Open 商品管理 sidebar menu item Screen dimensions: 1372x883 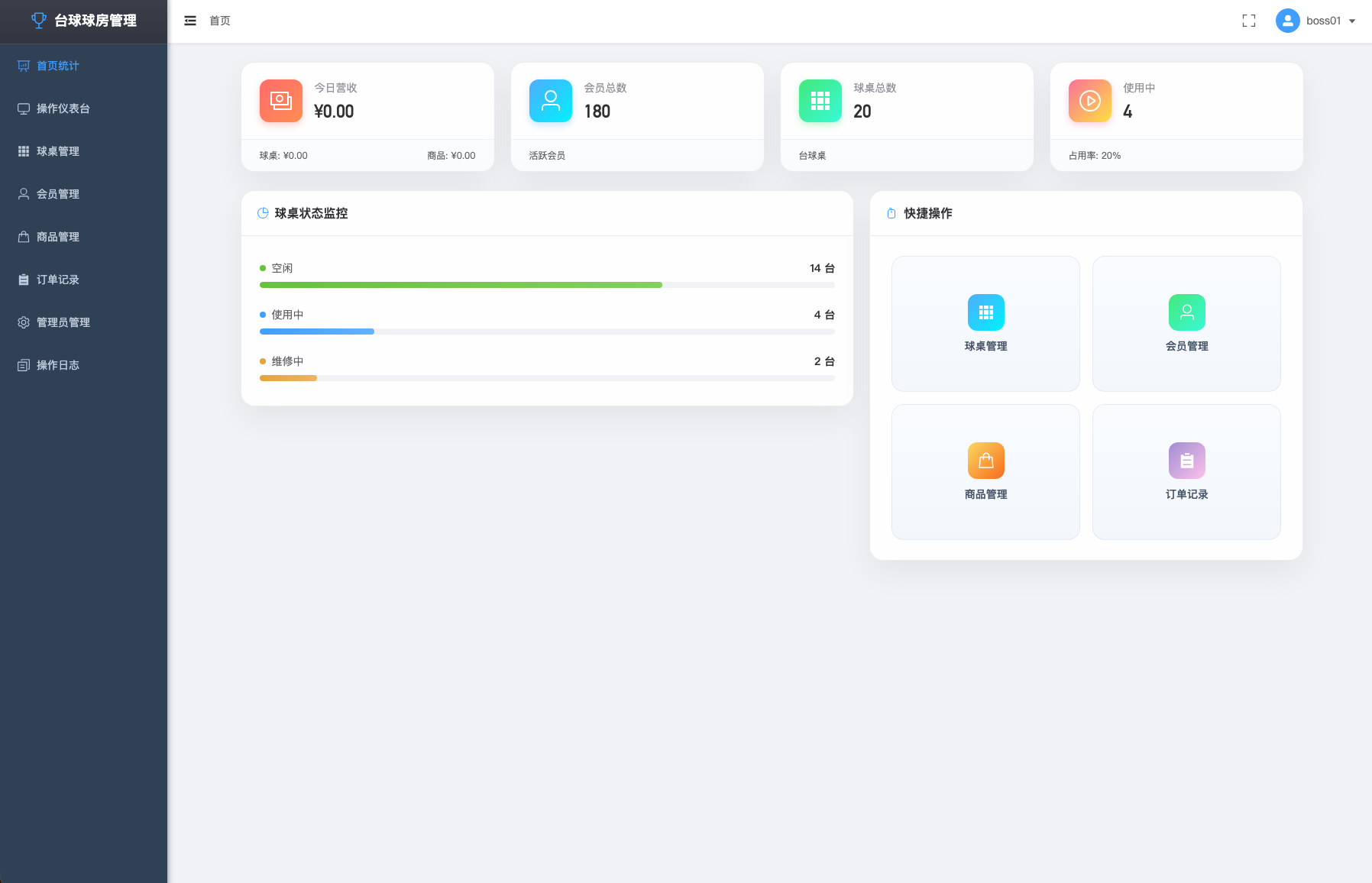83,237
